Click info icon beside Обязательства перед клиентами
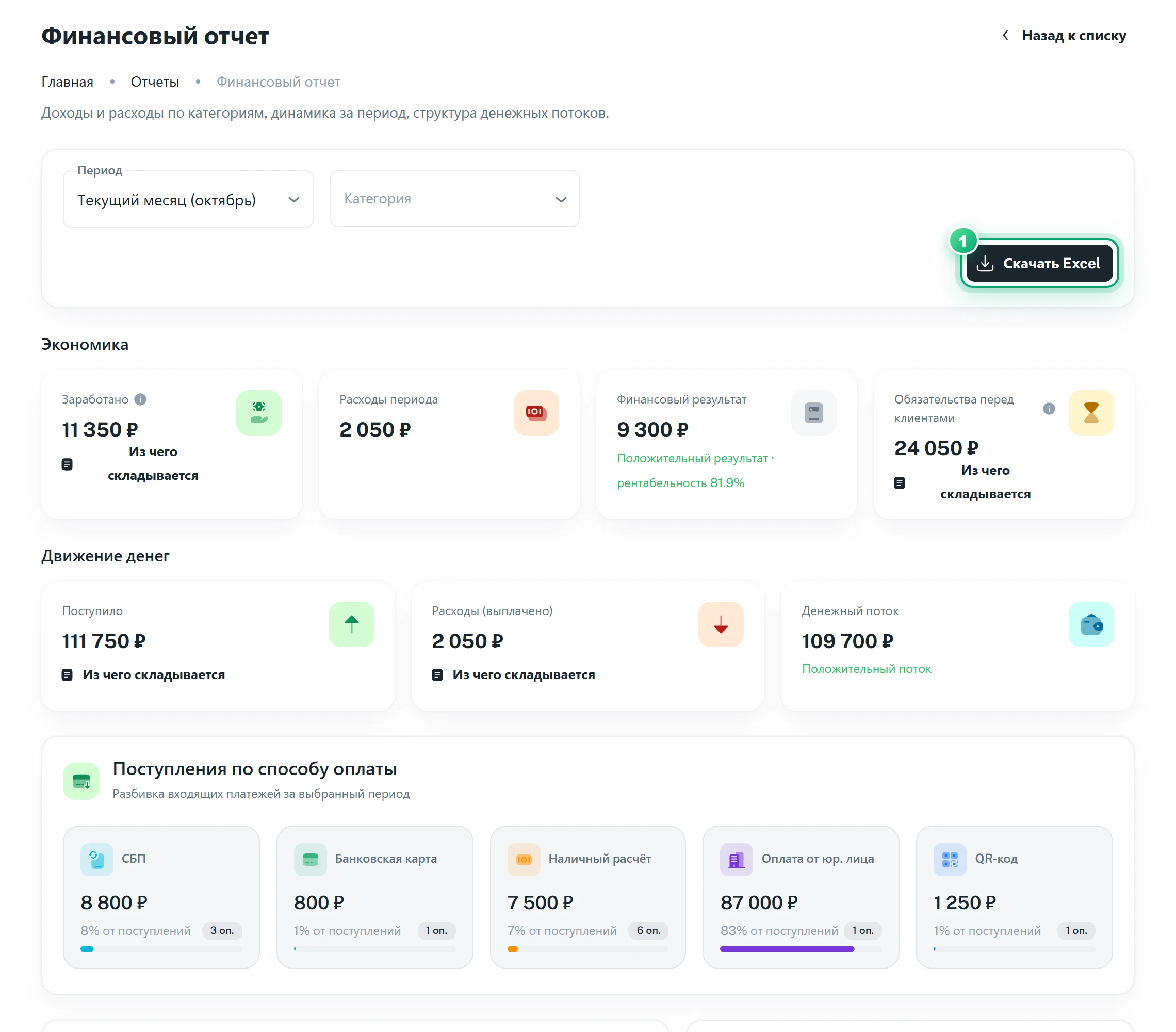 (1049, 409)
